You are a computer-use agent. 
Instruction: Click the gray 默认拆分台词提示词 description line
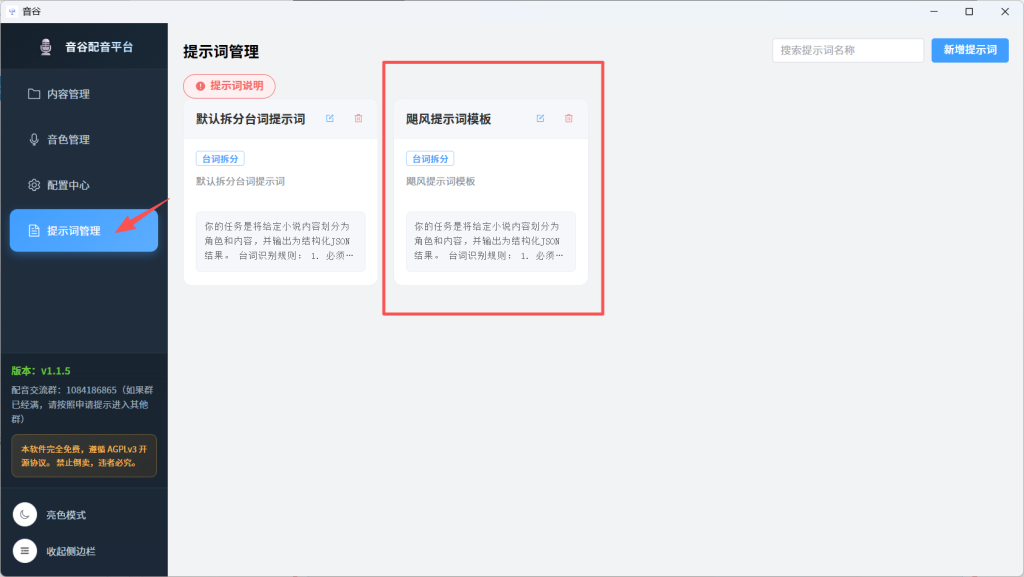[240, 181]
